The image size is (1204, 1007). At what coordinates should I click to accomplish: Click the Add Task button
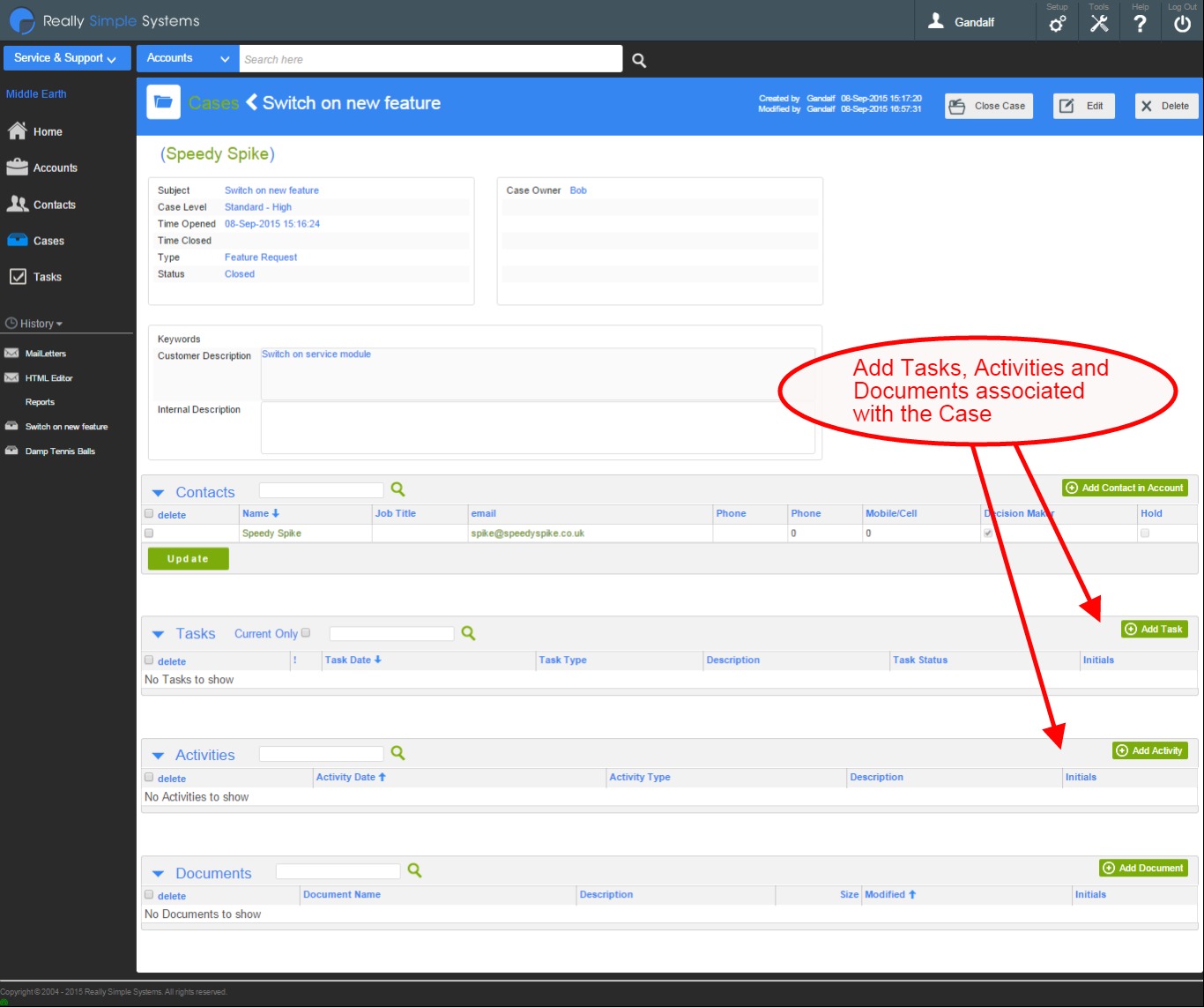tap(1155, 629)
